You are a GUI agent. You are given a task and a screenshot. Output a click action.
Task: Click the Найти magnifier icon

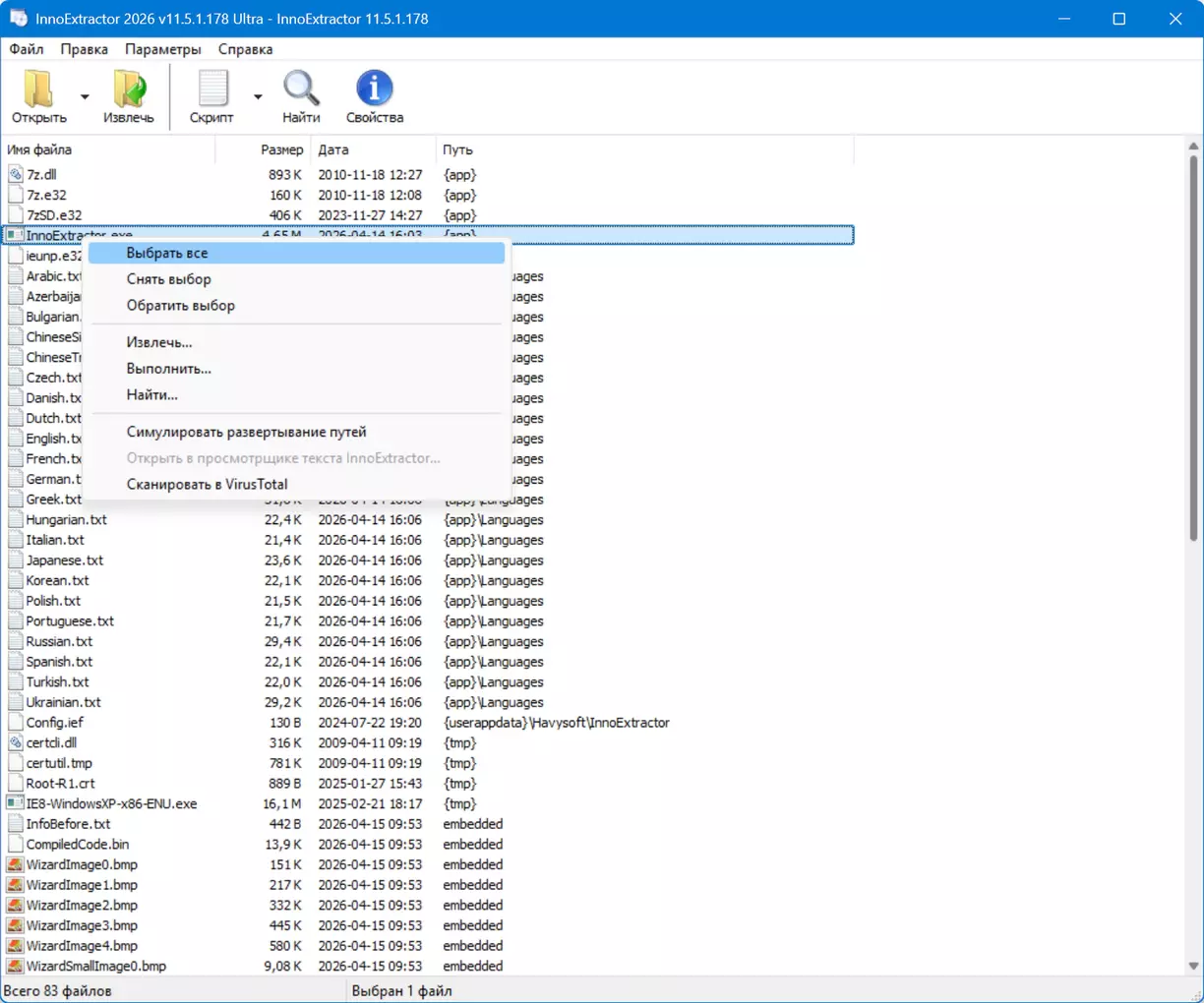coord(301,89)
